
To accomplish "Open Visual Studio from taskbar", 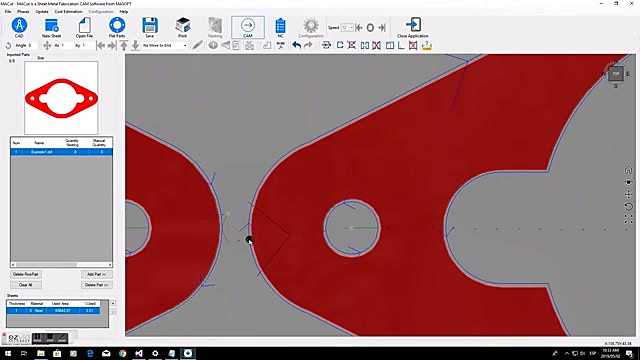I will [139, 353].
